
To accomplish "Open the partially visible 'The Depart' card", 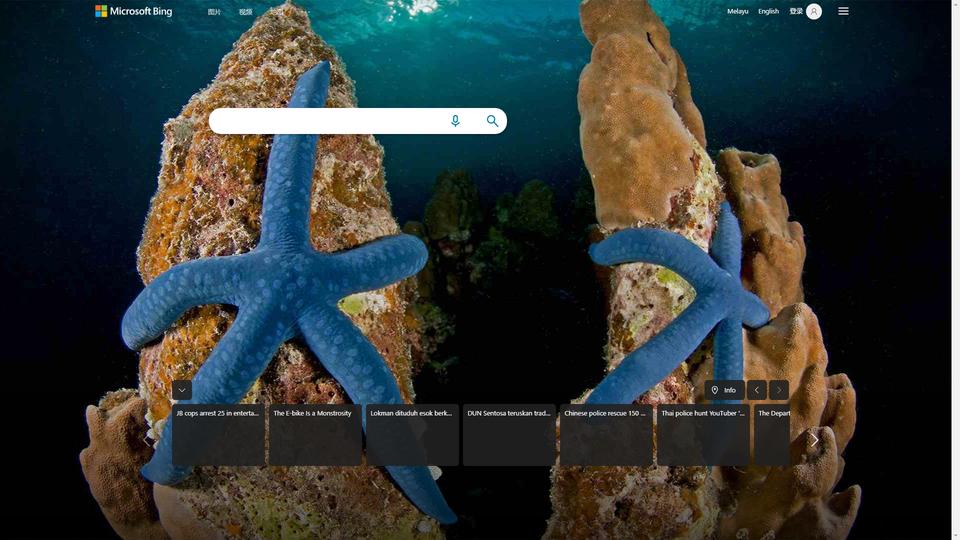I will (772, 435).
